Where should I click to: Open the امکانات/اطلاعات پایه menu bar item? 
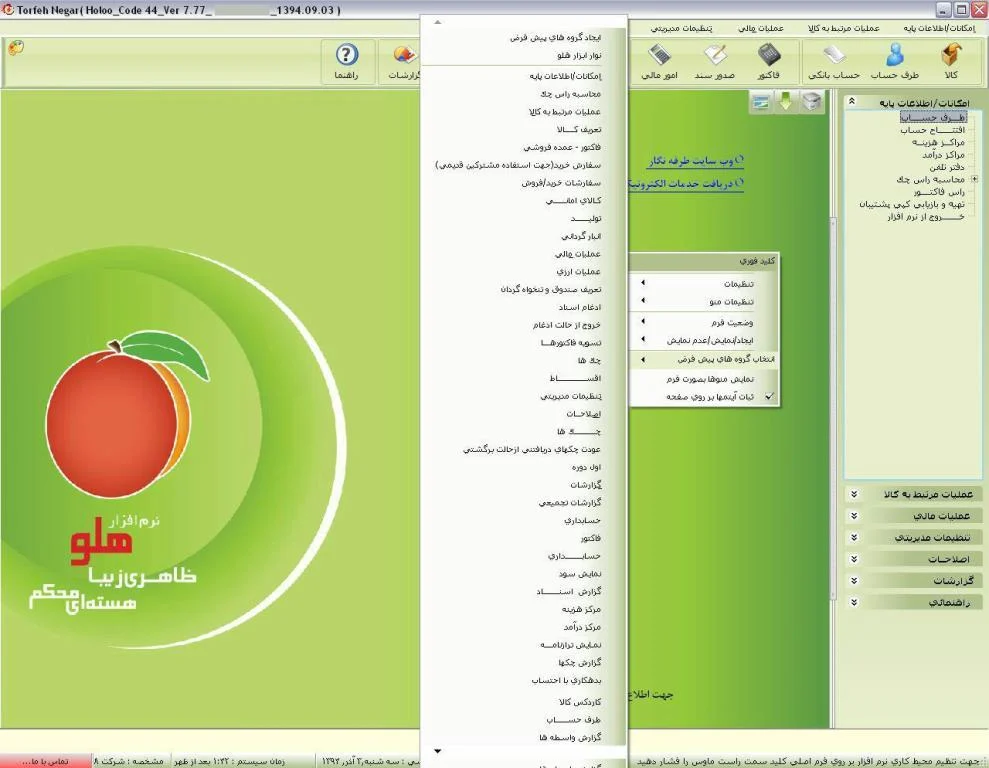click(x=939, y=28)
